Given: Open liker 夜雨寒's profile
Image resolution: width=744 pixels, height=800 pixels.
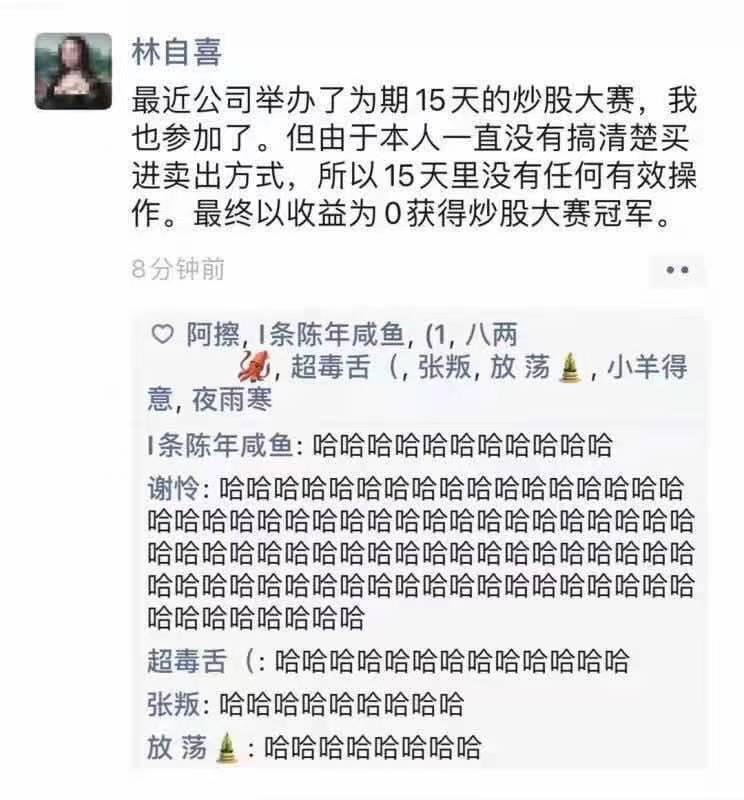Looking at the screenshot, I should click(232, 399).
